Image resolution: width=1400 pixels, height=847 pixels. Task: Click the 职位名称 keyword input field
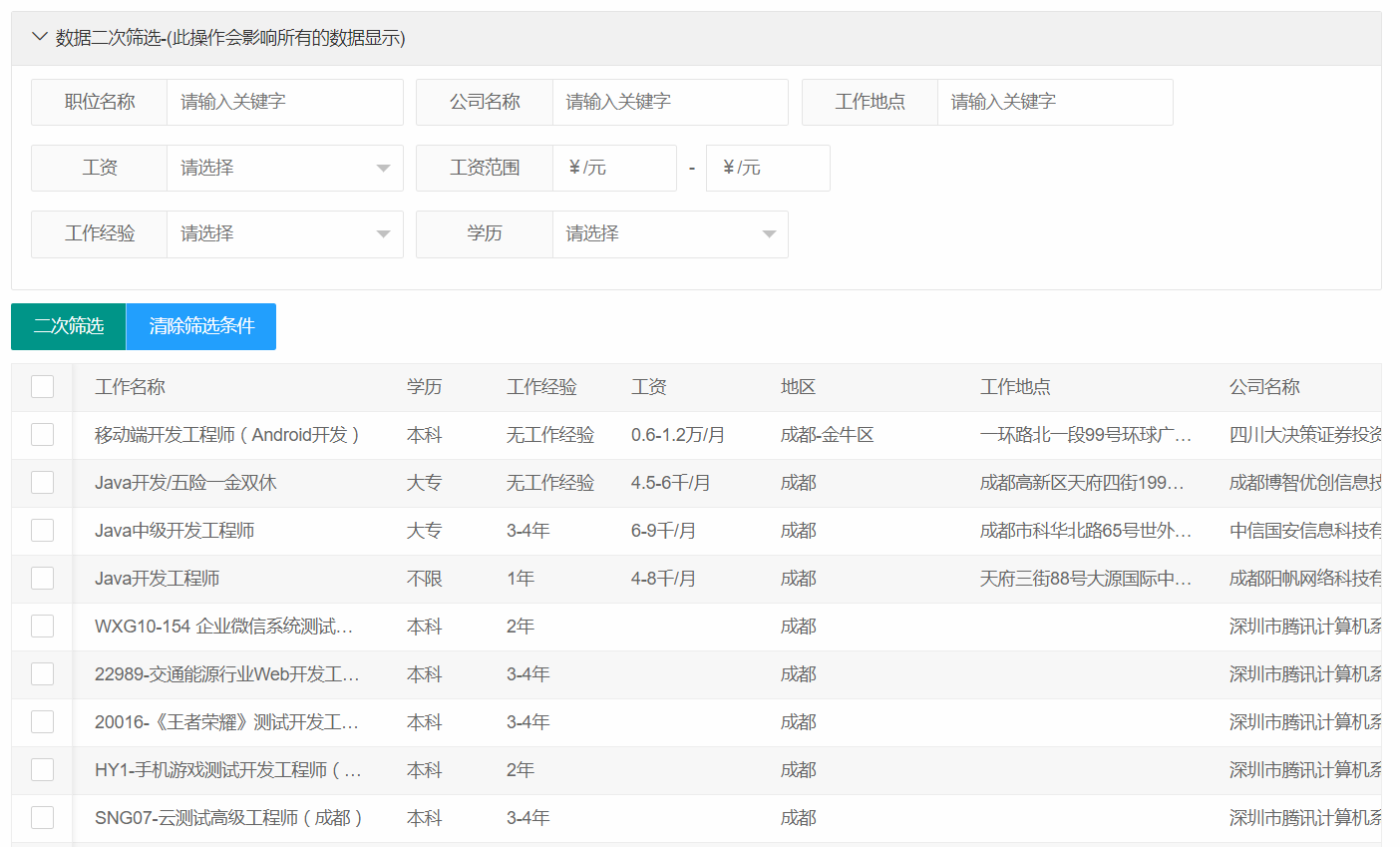tap(285, 102)
